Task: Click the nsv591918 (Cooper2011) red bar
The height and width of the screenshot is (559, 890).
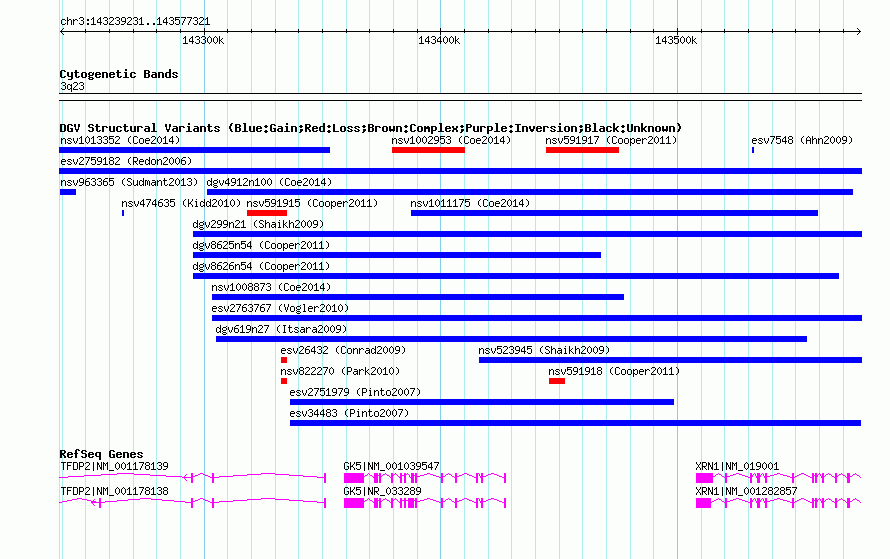Action: point(557,381)
